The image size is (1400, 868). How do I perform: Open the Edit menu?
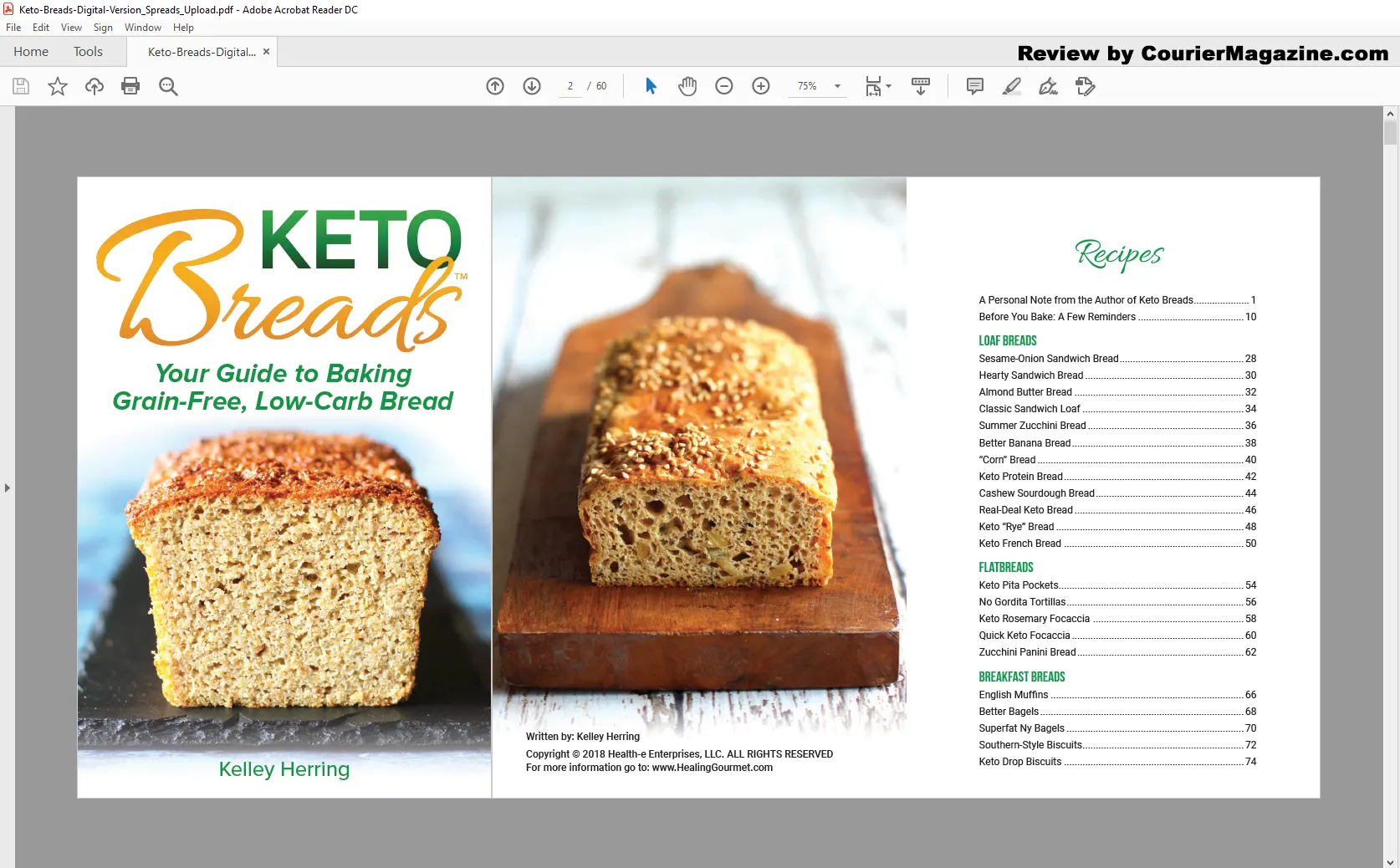(41, 28)
